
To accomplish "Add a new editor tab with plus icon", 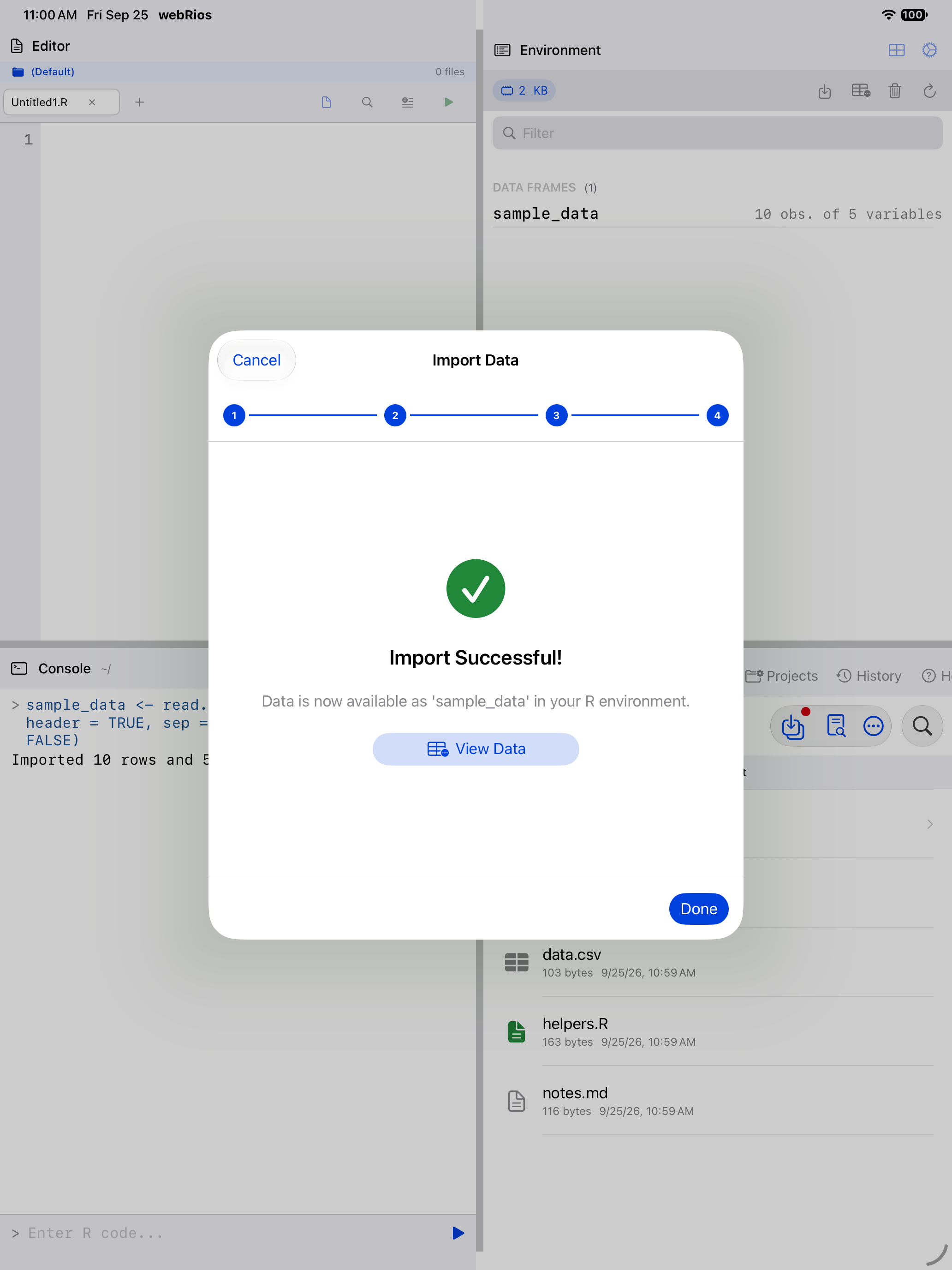I will [x=139, y=102].
